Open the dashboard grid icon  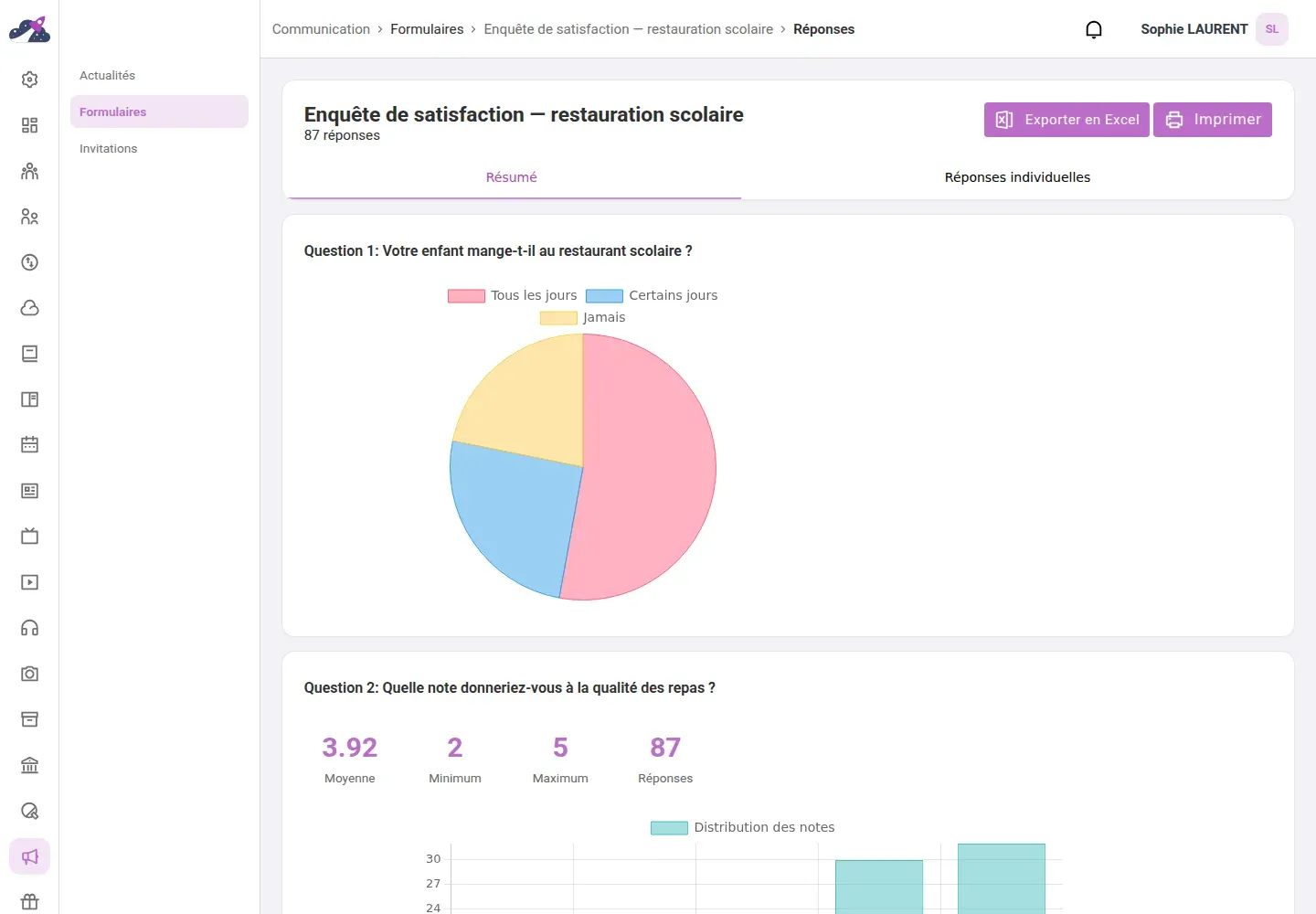29,125
